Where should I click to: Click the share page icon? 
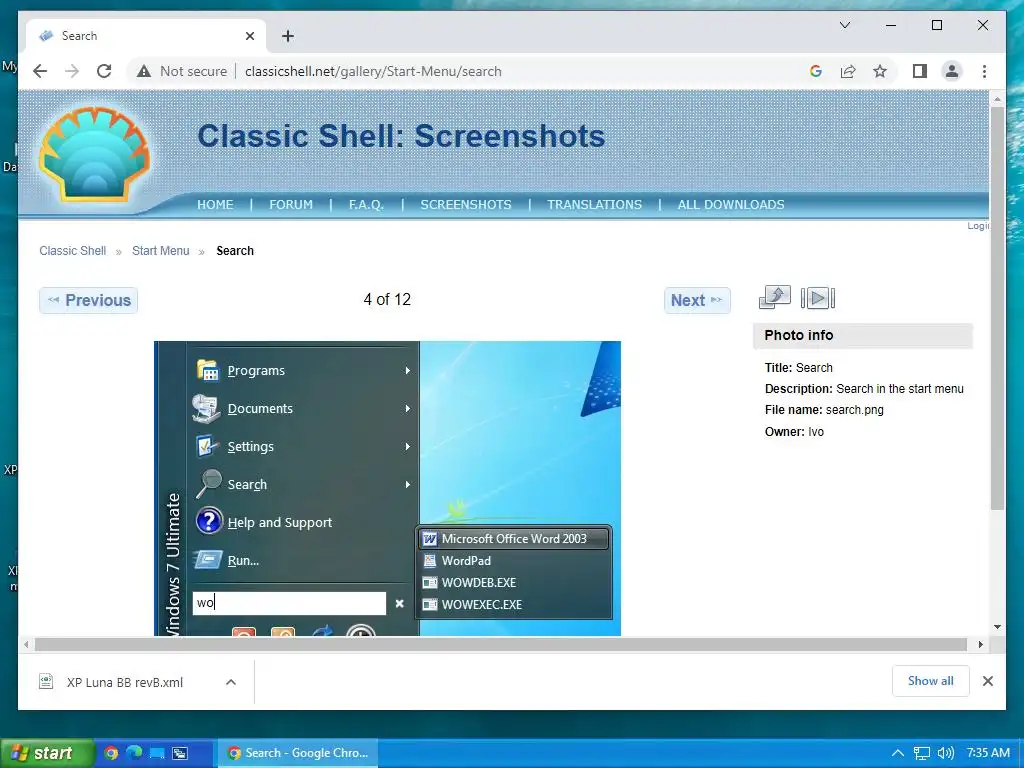[x=848, y=71]
